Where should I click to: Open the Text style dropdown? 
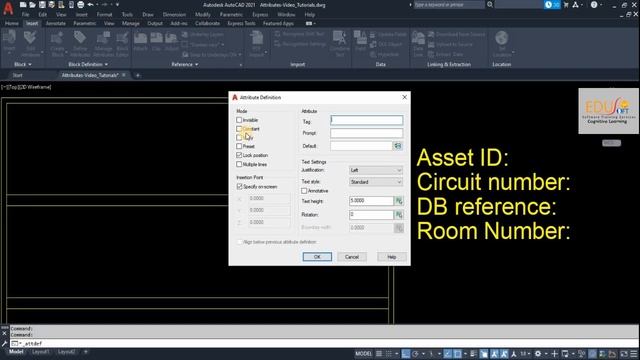tap(376, 182)
